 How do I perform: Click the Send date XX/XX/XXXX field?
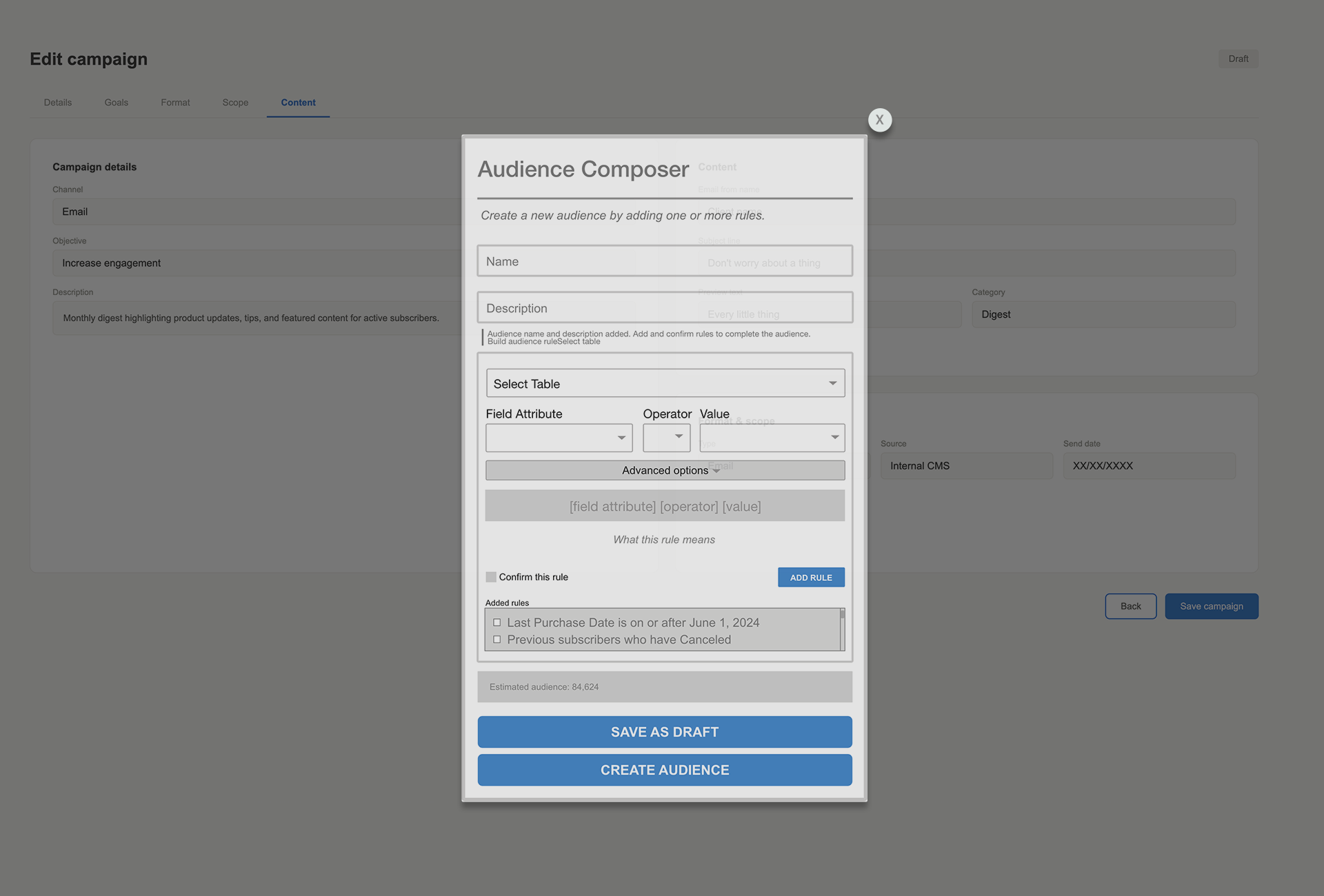pyautogui.click(x=1149, y=466)
